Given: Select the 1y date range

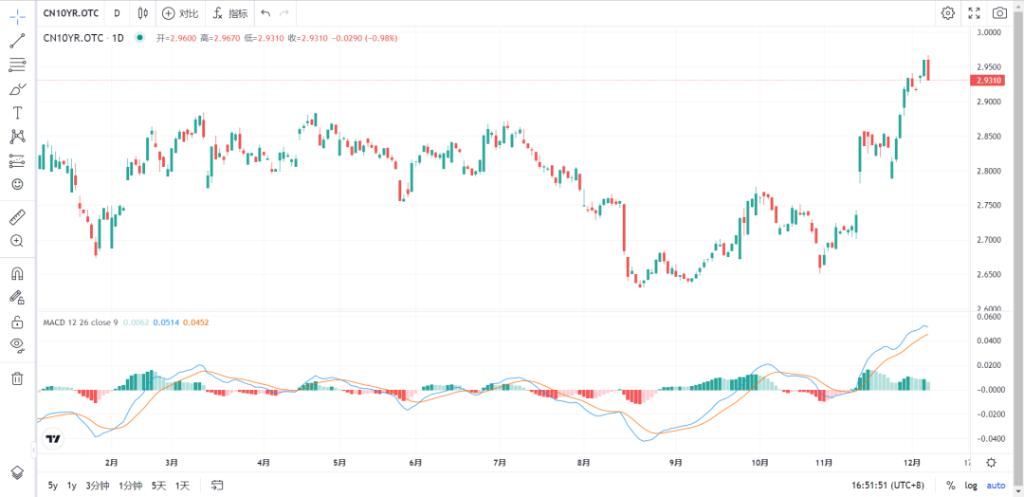Looking at the screenshot, I should click(72, 485).
